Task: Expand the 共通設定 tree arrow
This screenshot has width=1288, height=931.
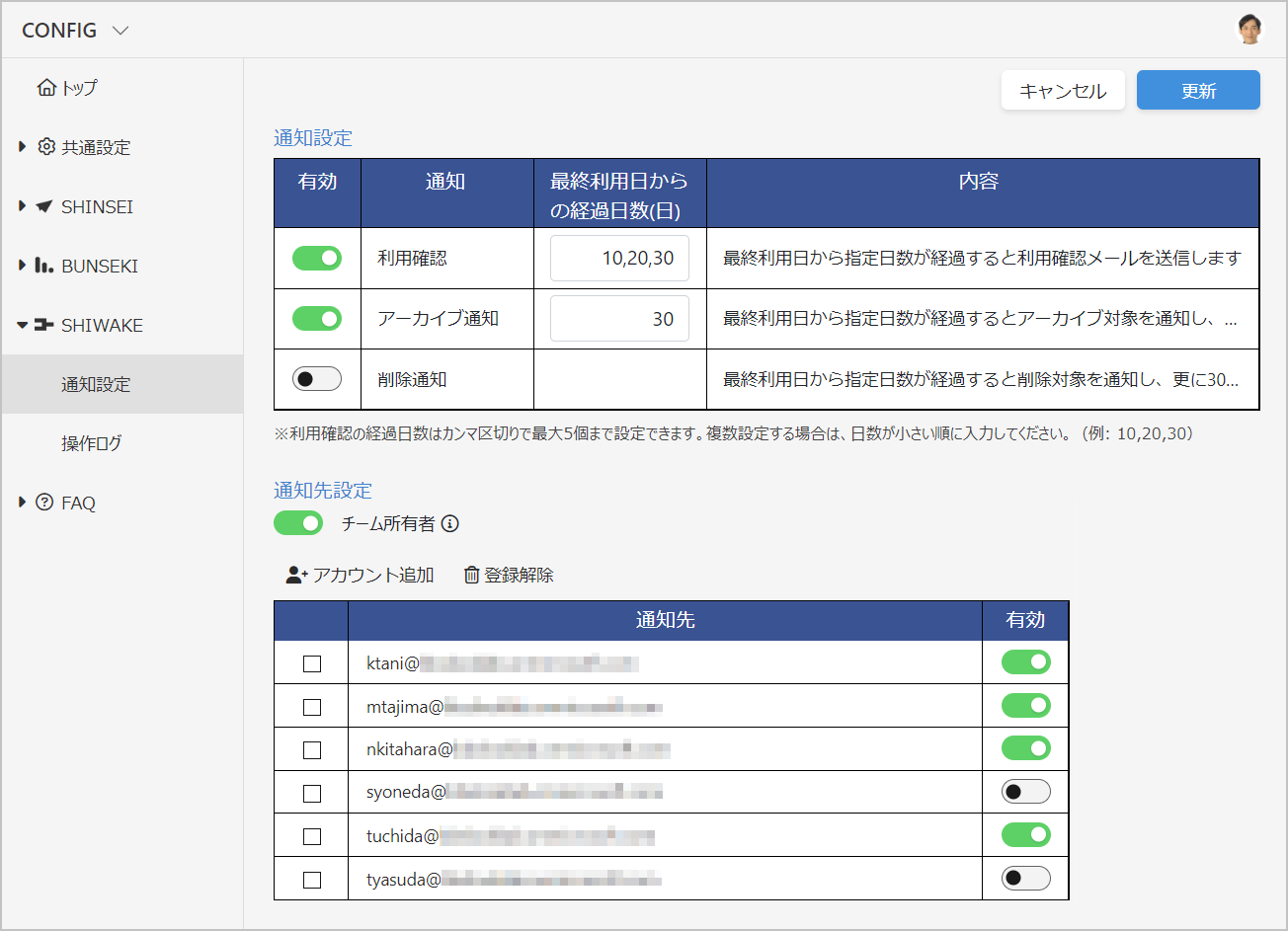Action: pos(23,147)
